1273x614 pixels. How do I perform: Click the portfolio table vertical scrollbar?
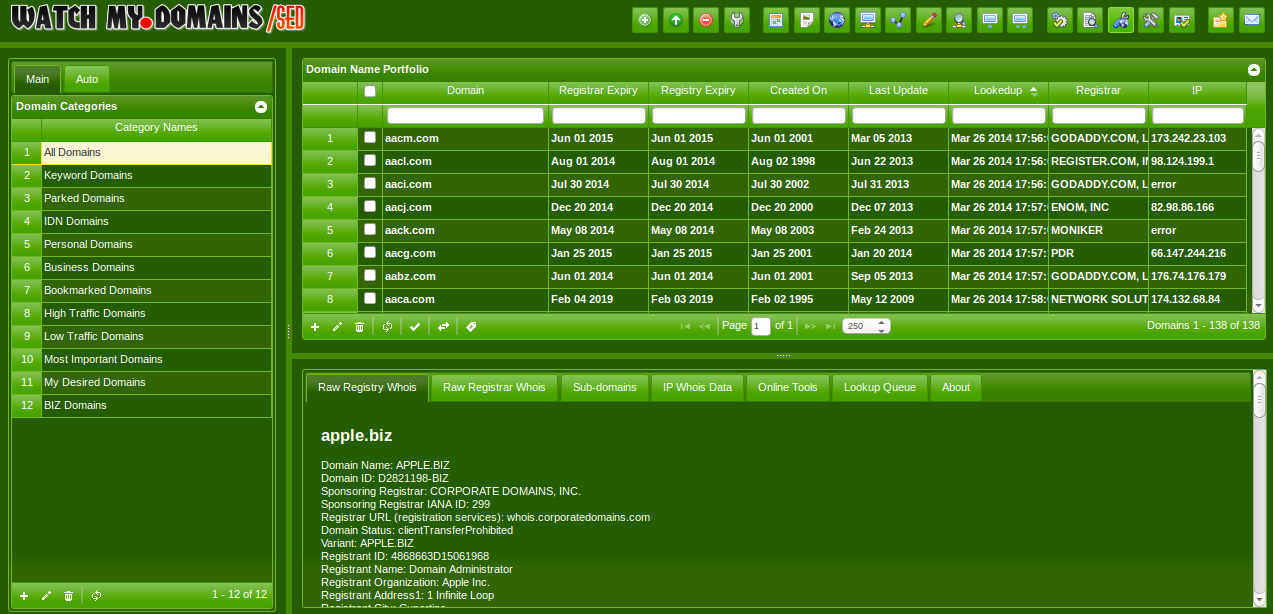click(x=1258, y=220)
